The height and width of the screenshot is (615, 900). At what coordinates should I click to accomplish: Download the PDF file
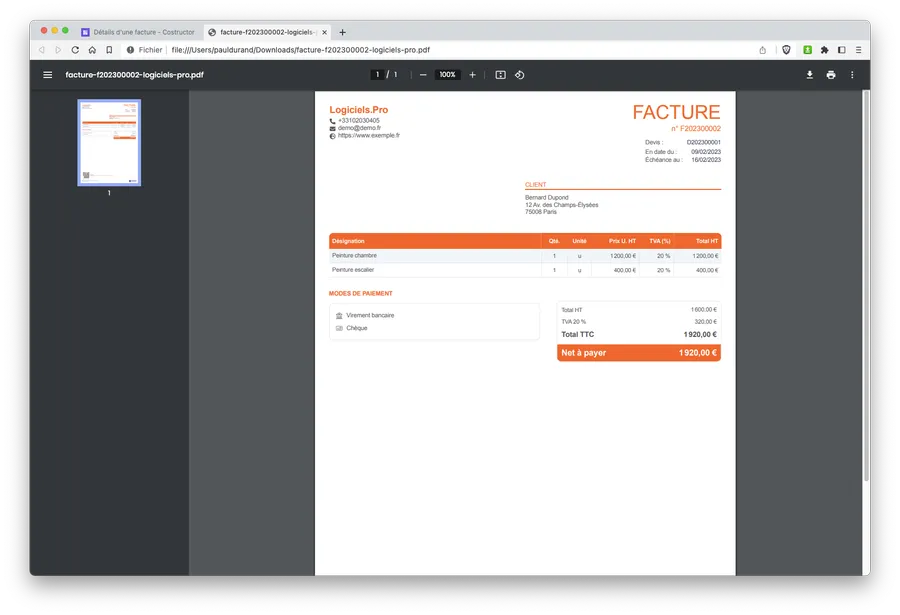click(810, 75)
